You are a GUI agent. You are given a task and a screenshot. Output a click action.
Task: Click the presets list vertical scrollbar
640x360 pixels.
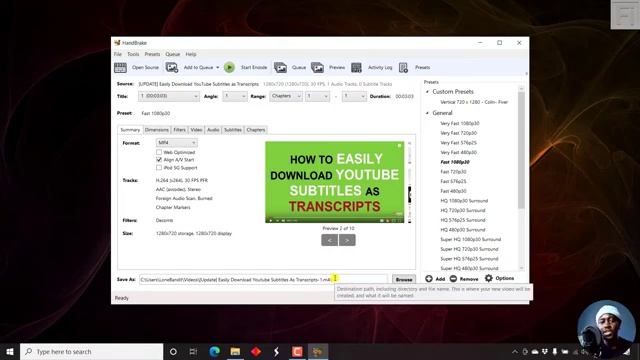(x=521, y=149)
